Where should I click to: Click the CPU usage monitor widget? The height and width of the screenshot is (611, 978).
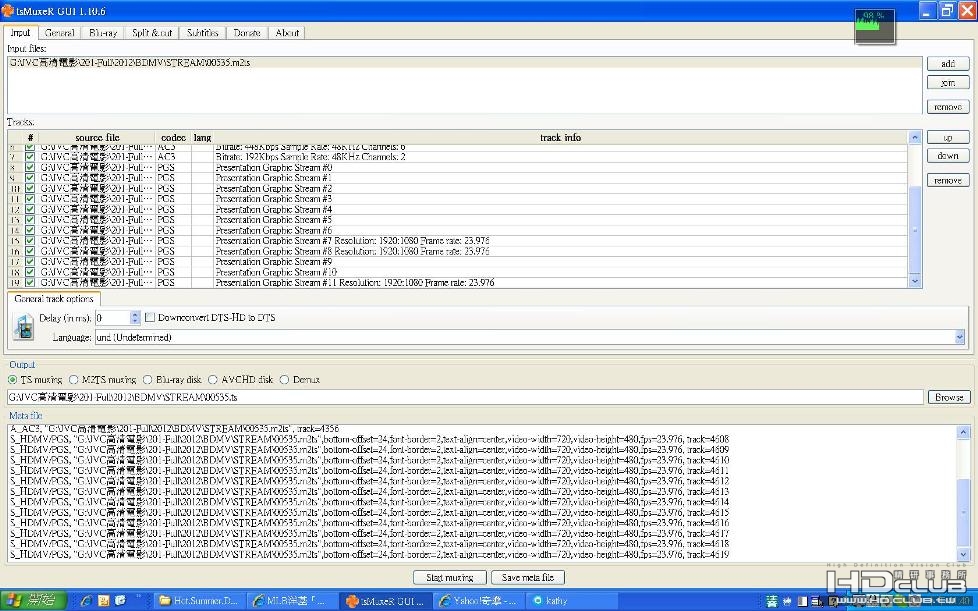[x=874, y=26]
